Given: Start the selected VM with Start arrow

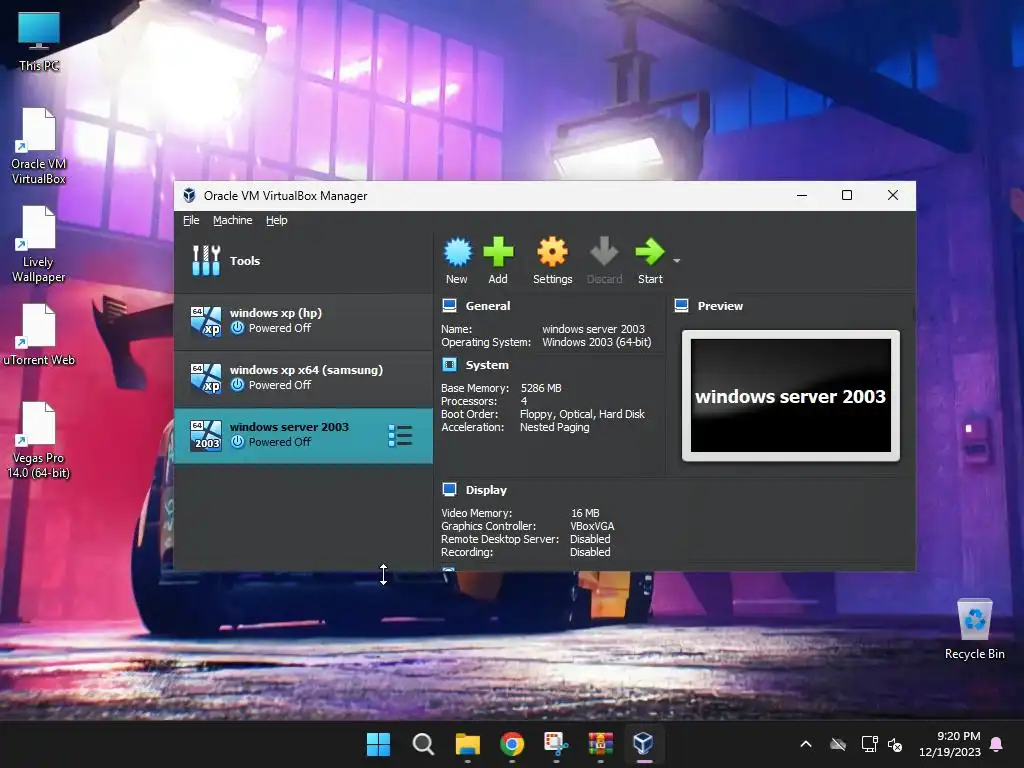Looking at the screenshot, I should (650, 260).
